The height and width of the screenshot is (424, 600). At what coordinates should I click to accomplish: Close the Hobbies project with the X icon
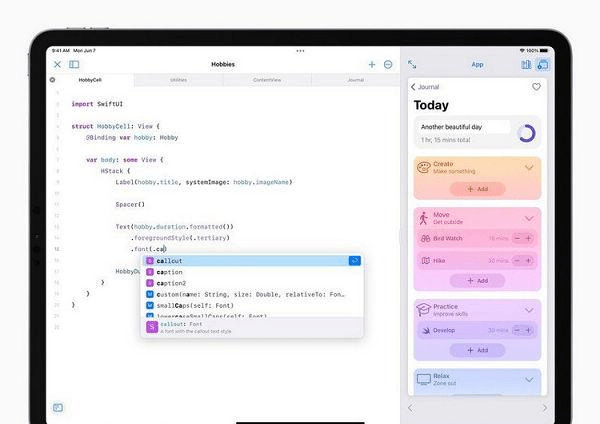tap(57, 64)
